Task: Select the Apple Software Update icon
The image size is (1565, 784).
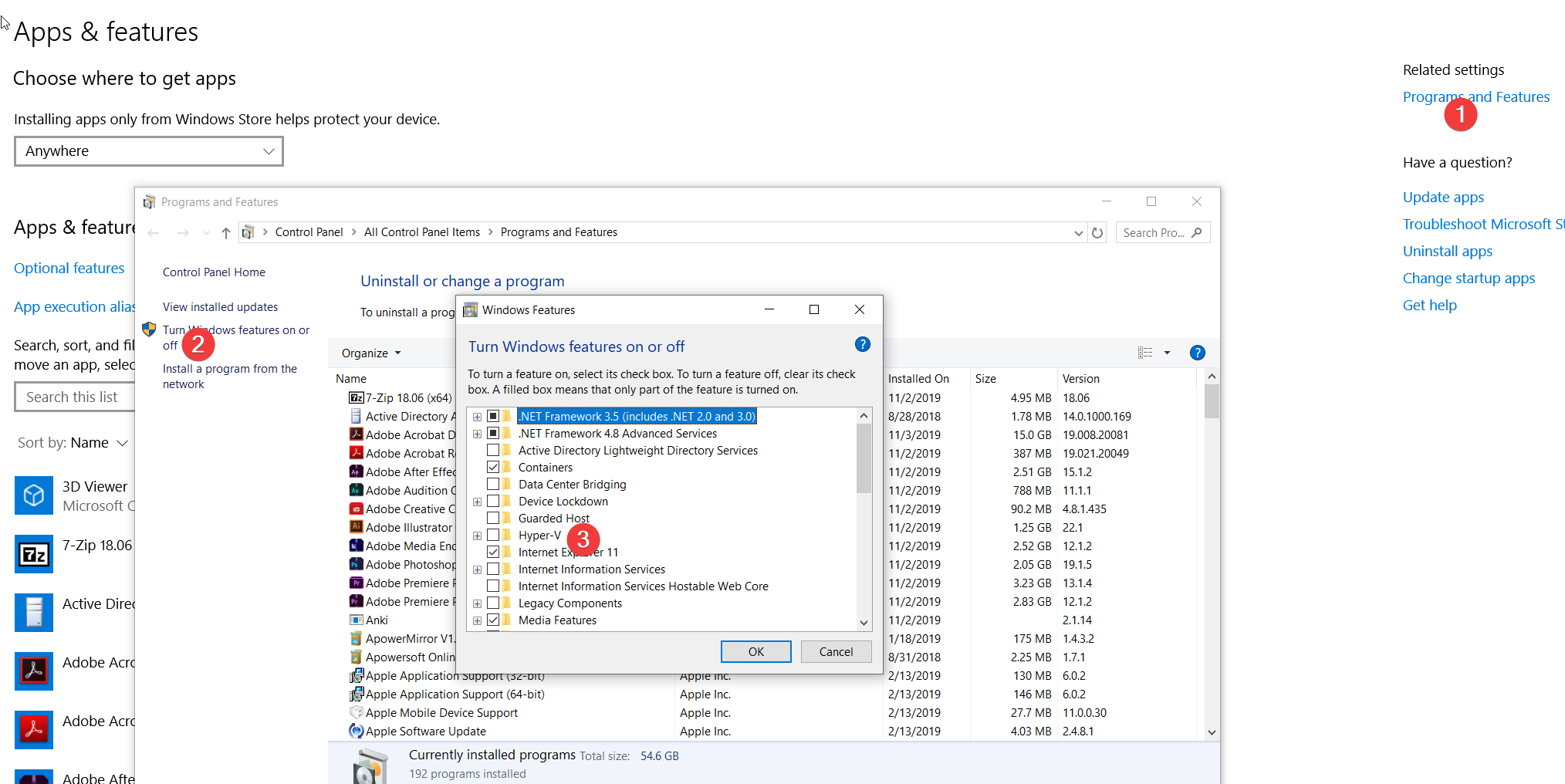Action: [357, 731]
